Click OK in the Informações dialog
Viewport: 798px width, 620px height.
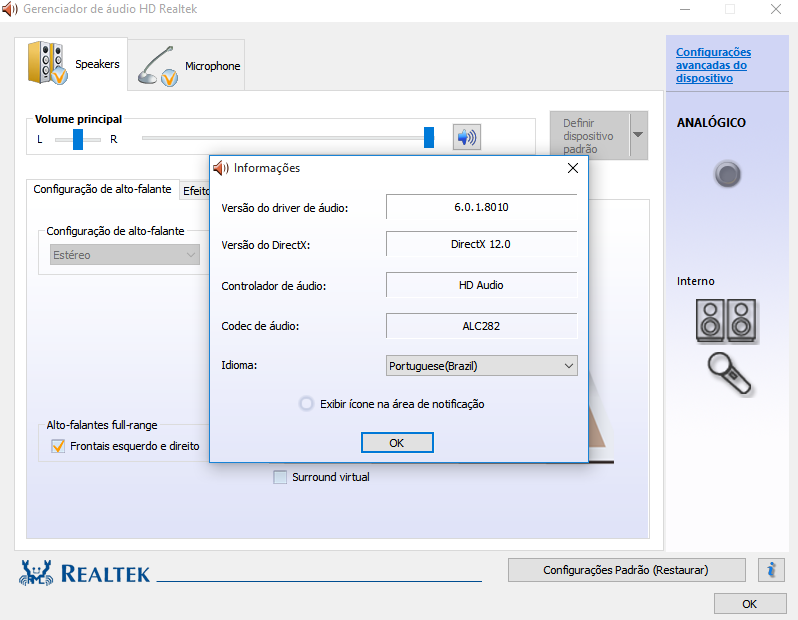397,443
